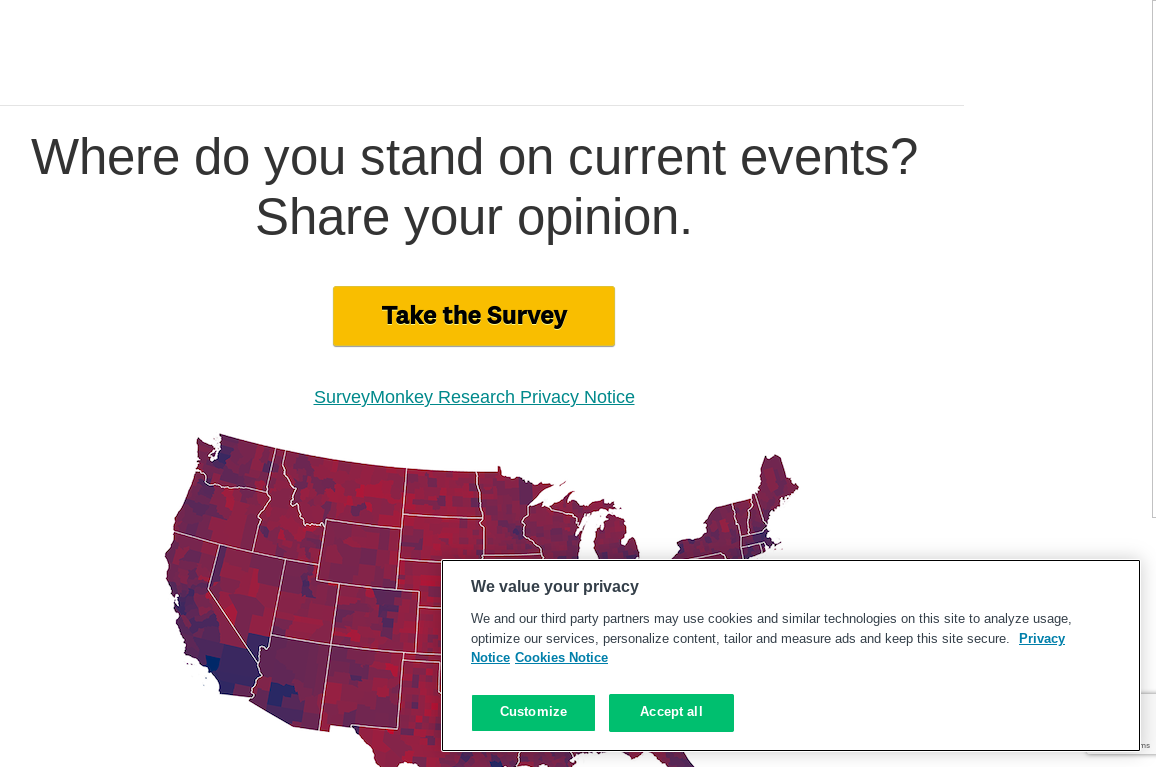Viewport: 1156px width, 767px height.
Task: Select New Mexico on the map
Action: click(363, 686)
